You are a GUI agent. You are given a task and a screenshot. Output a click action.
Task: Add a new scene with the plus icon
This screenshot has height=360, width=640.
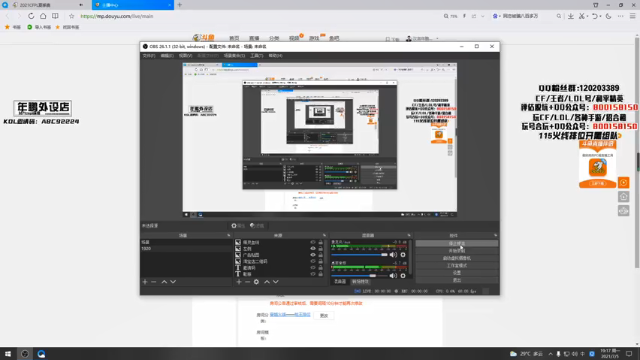145,282
